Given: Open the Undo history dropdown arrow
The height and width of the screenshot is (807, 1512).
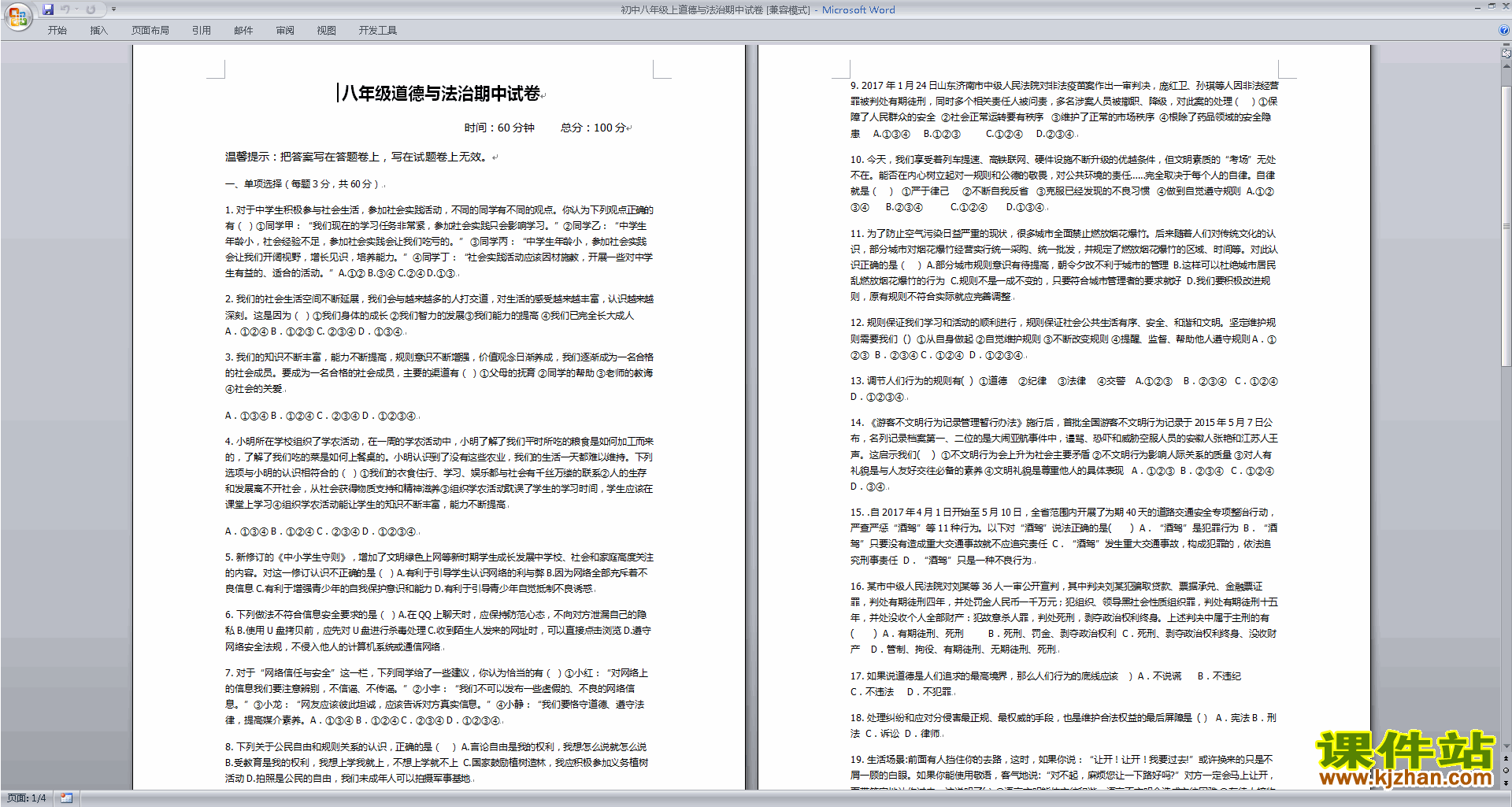Looking at the screenshot, I should pos(76,9).
